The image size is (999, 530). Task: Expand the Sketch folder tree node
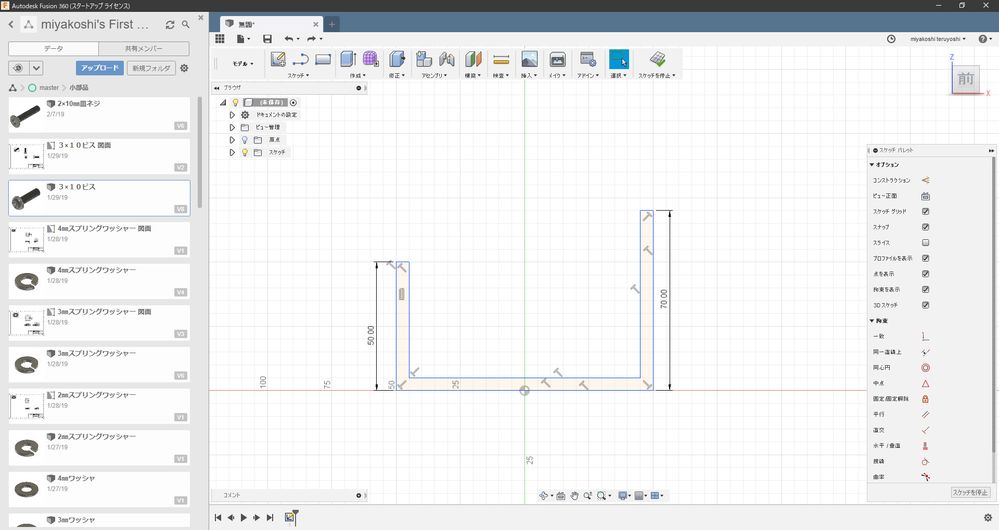click(233, 152)
